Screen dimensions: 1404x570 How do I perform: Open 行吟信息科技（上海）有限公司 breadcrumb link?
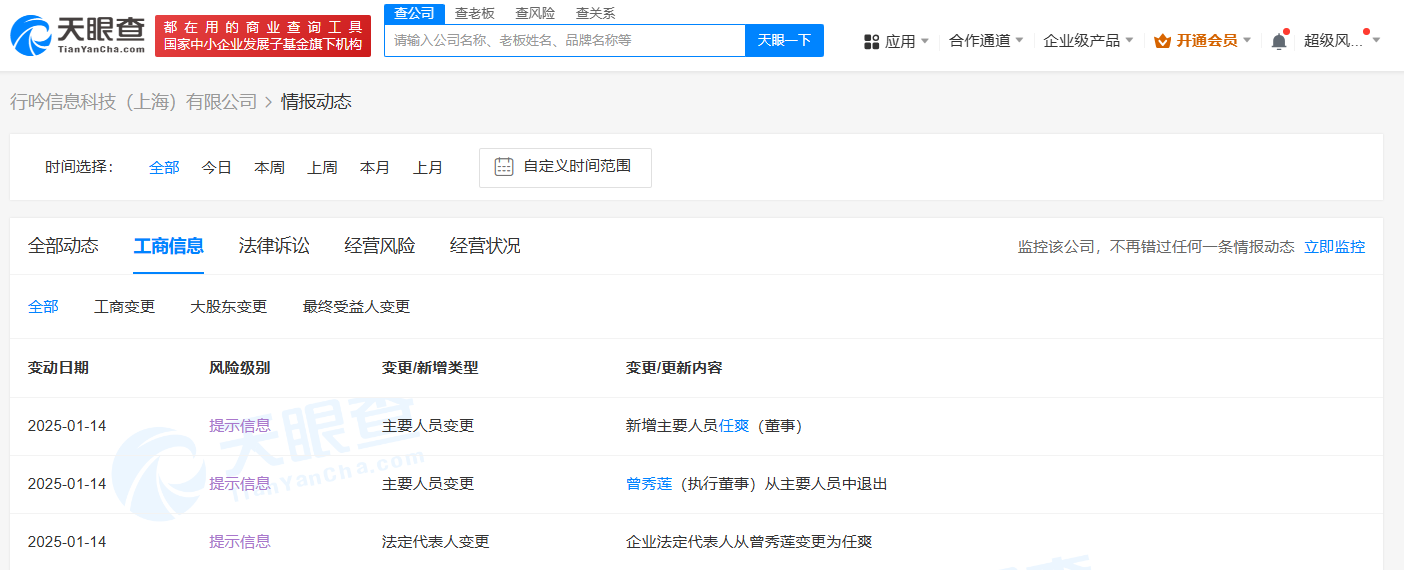[x=134, y=102]
